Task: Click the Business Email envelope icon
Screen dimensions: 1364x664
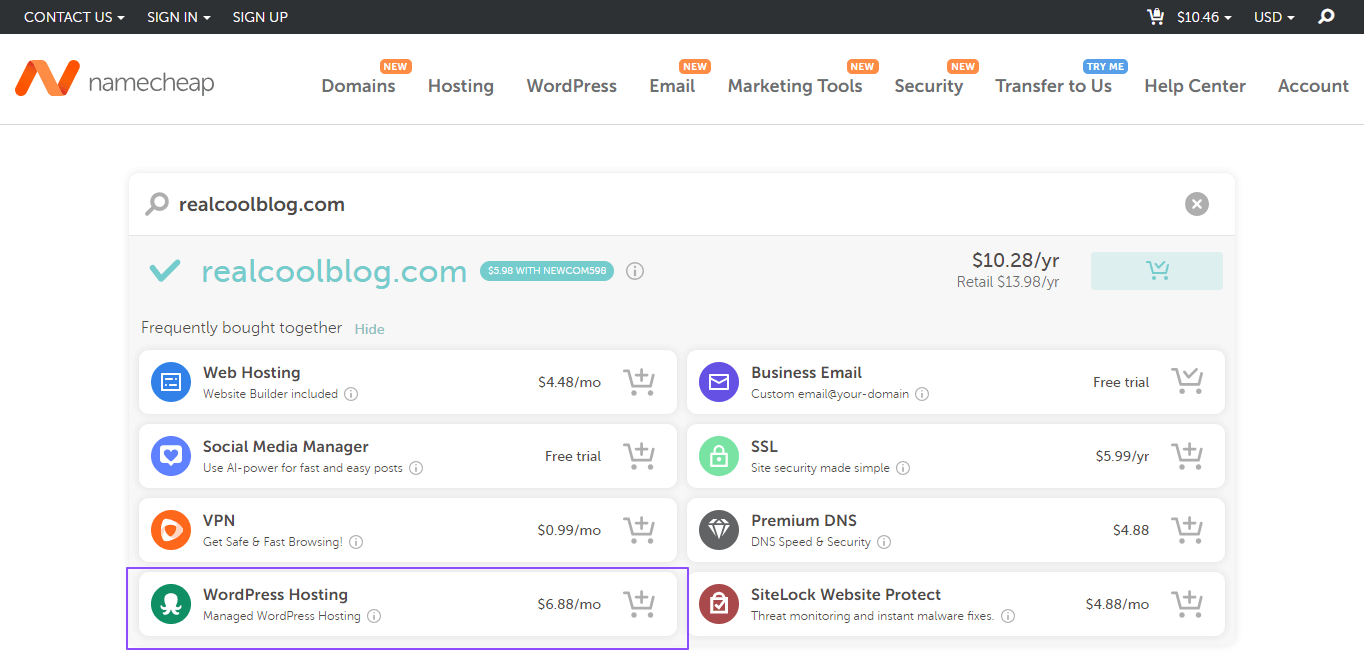Action: [x=719, y=382]
